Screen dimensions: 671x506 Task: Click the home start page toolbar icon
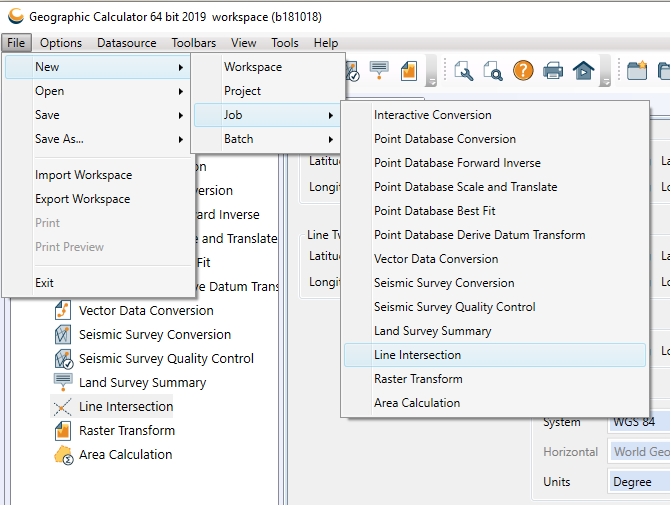(x=583, y=71)
